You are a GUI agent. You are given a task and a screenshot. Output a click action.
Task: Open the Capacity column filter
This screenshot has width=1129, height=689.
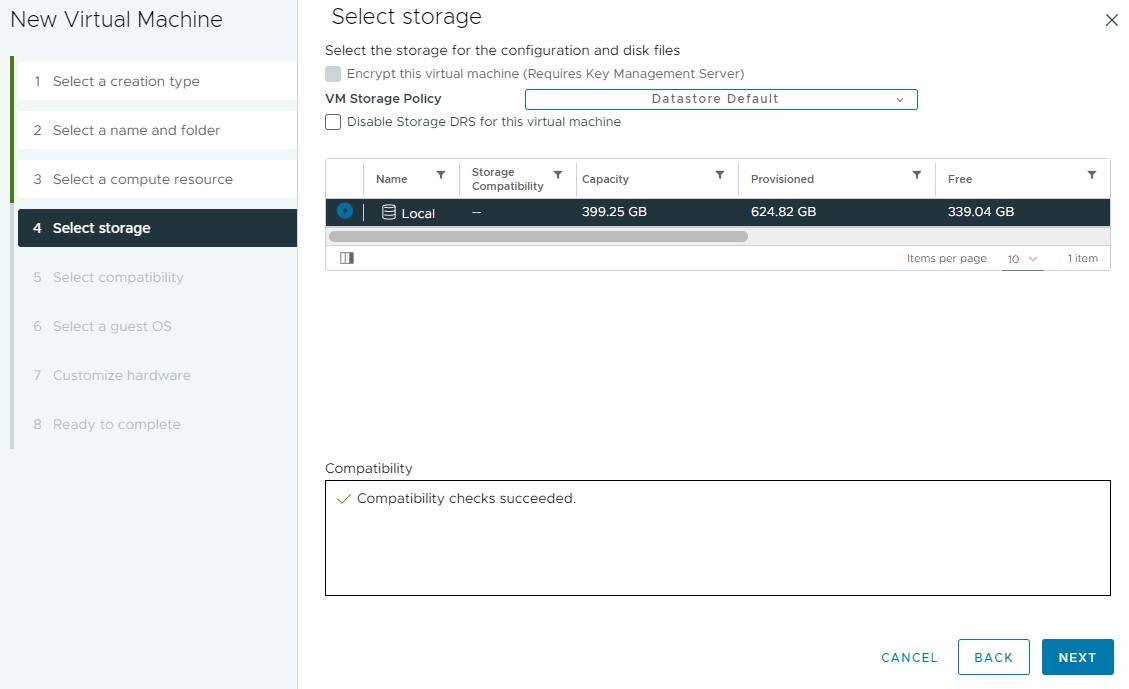(720, 175)
